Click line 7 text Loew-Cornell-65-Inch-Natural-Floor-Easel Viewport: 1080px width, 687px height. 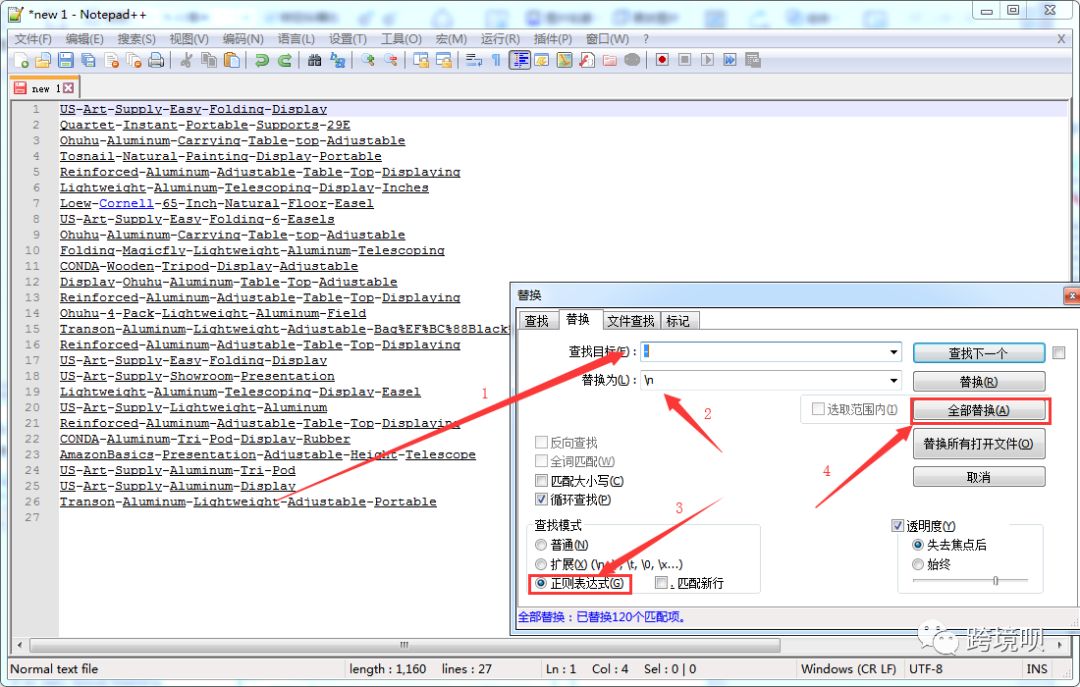point(216,203)
